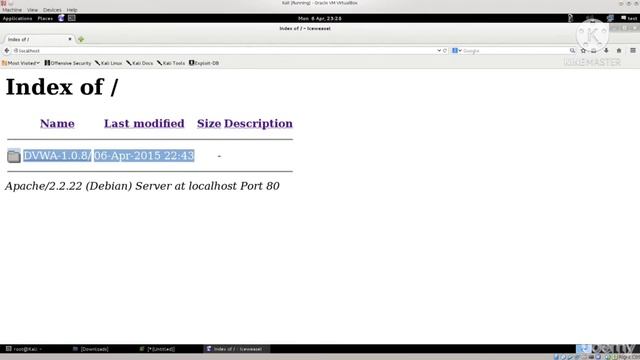Screen dimensions: 640x360
Task: Reload the page with the refresh icon
Action: coord(445,51)
